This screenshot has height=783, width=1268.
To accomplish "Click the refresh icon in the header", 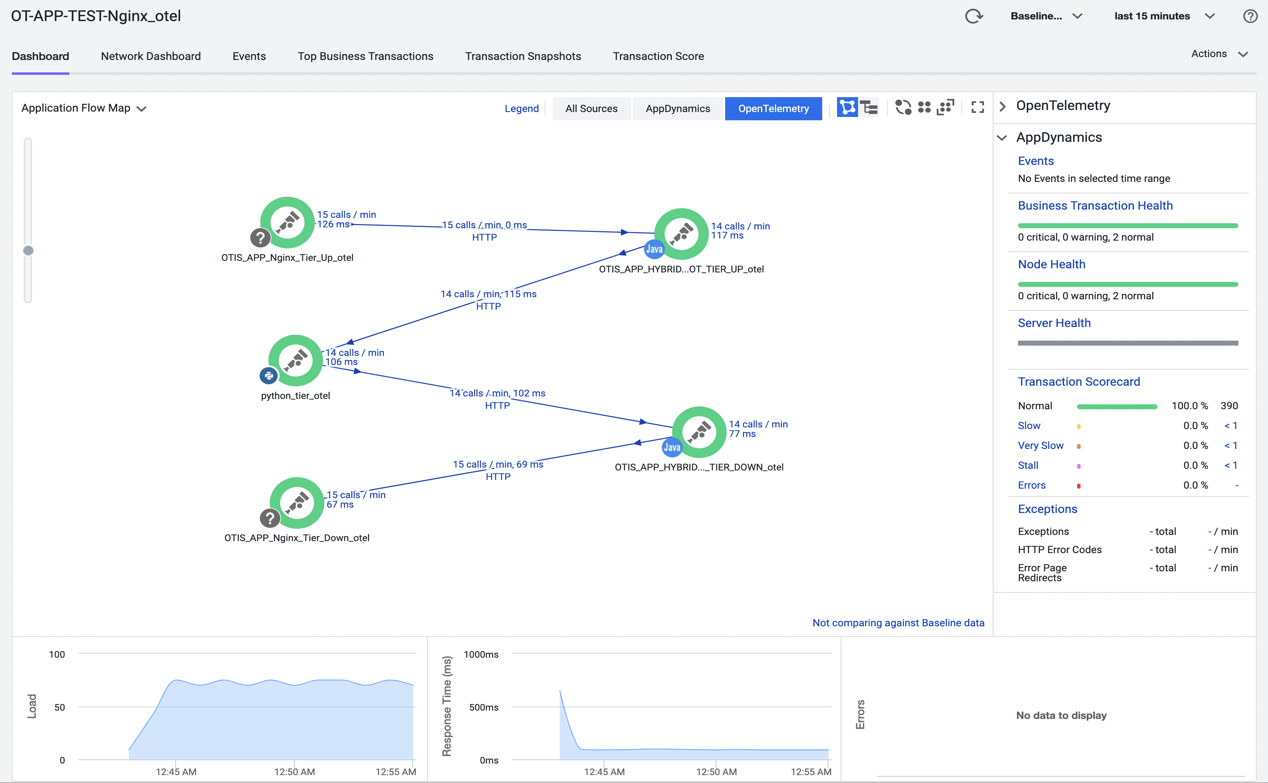I will coord(973,16).
